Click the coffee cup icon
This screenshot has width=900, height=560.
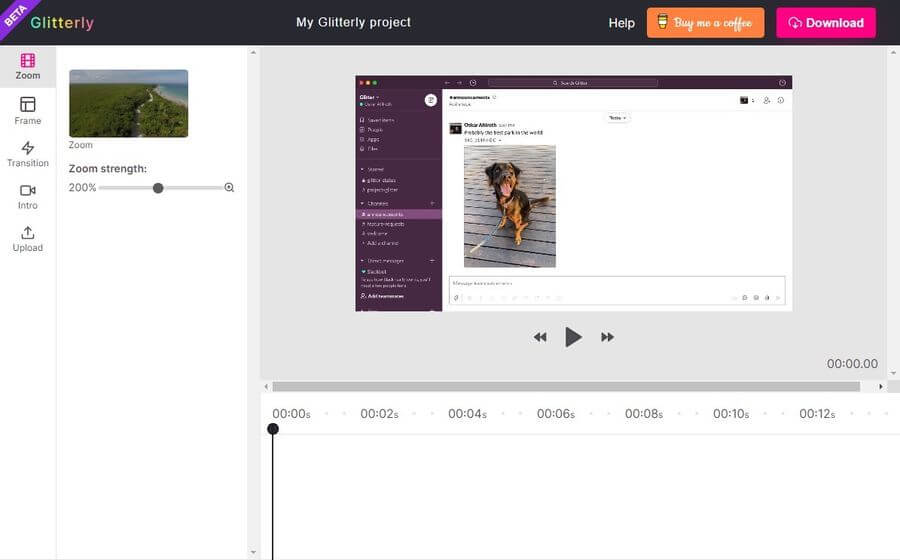(662, 22)
